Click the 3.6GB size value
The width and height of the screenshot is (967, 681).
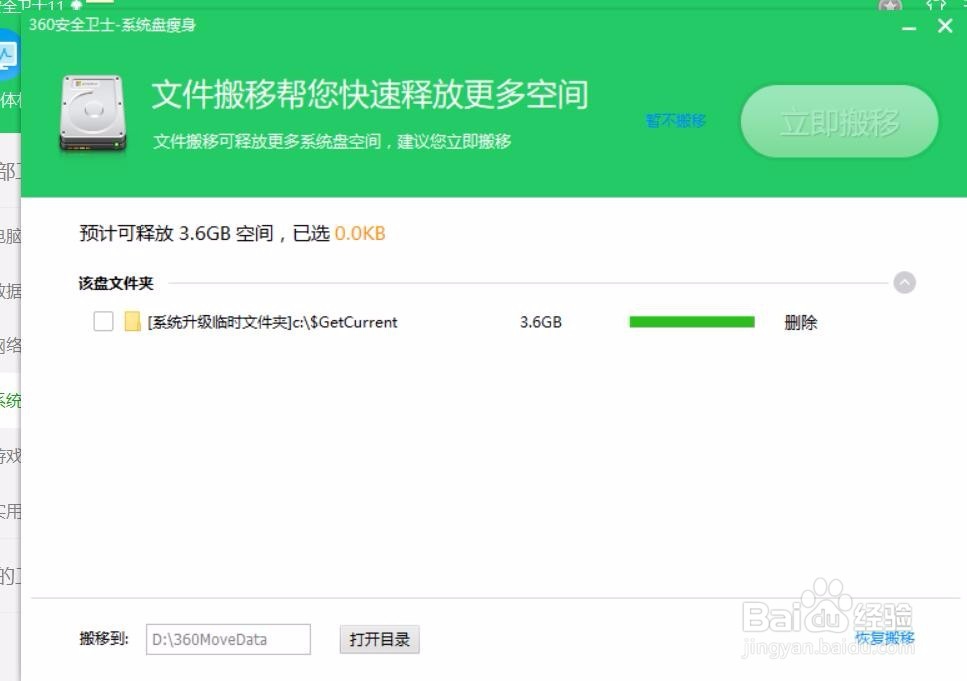click(x=541, y=322)
